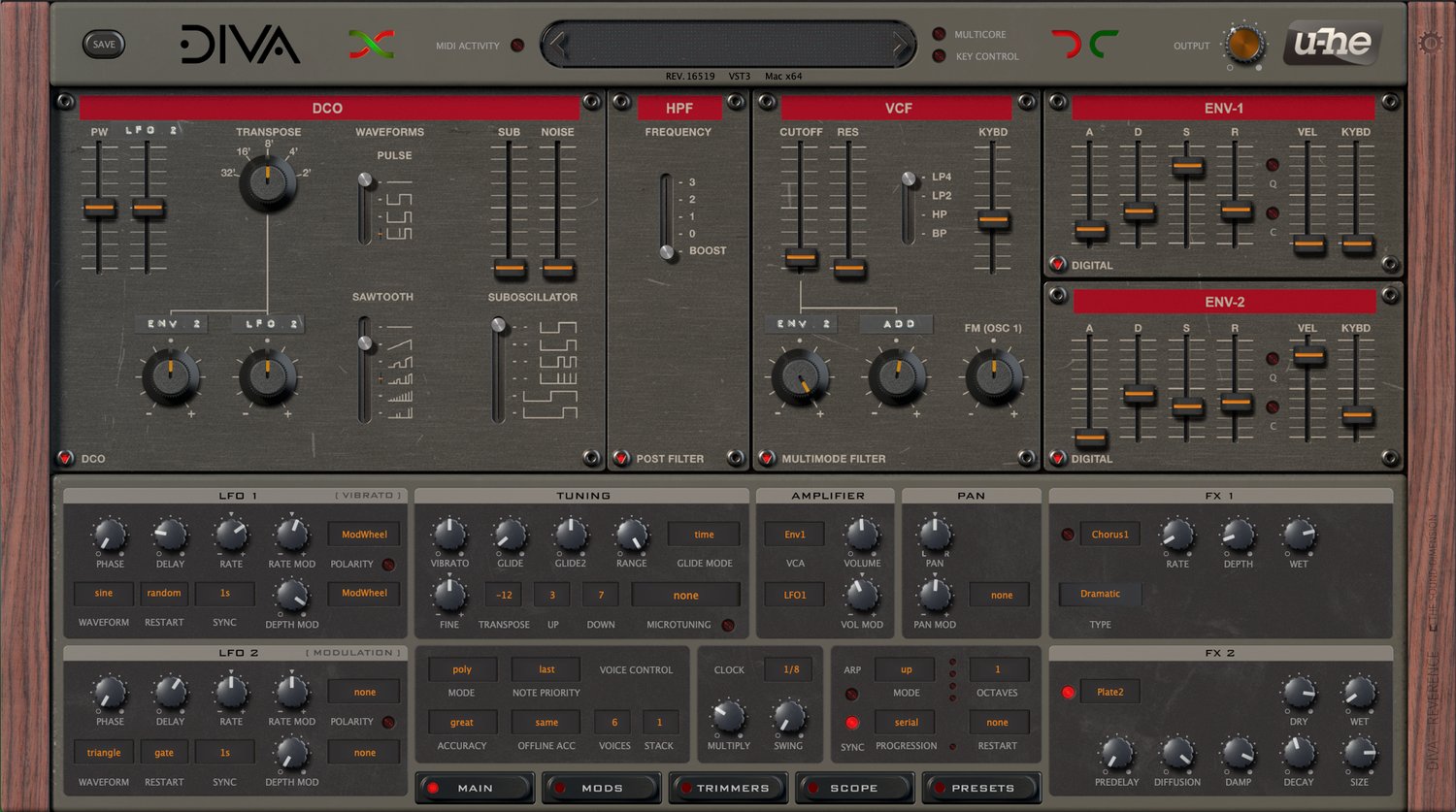Viewport: 1456px width, 812px height.
Task: Open voice Mode poly dropdown
Action: point(462,668)
